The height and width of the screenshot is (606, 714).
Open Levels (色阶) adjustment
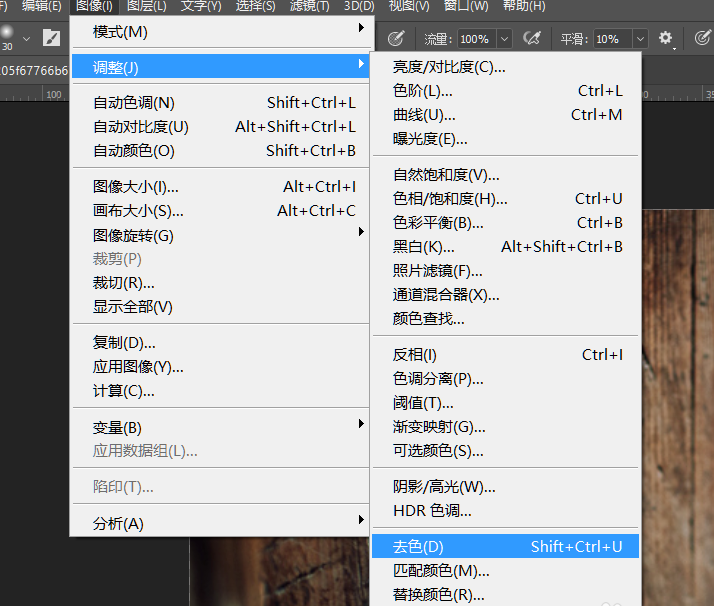pos(505,91)
